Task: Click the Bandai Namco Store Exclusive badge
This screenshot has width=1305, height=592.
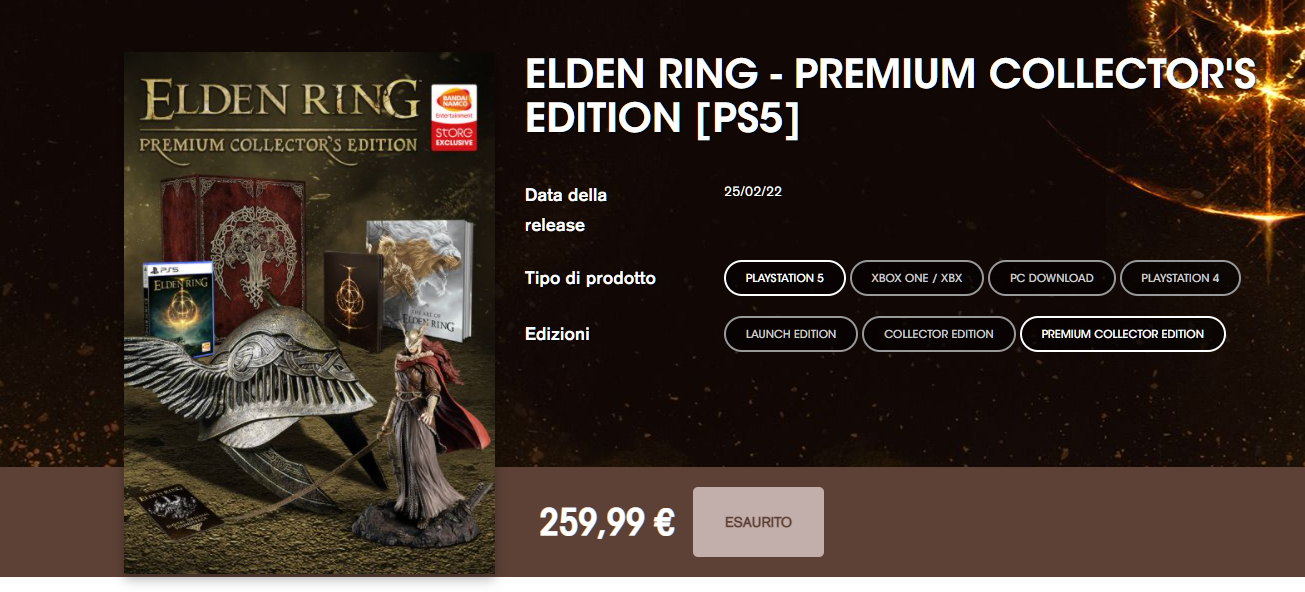Action: [x=453, y=117]
